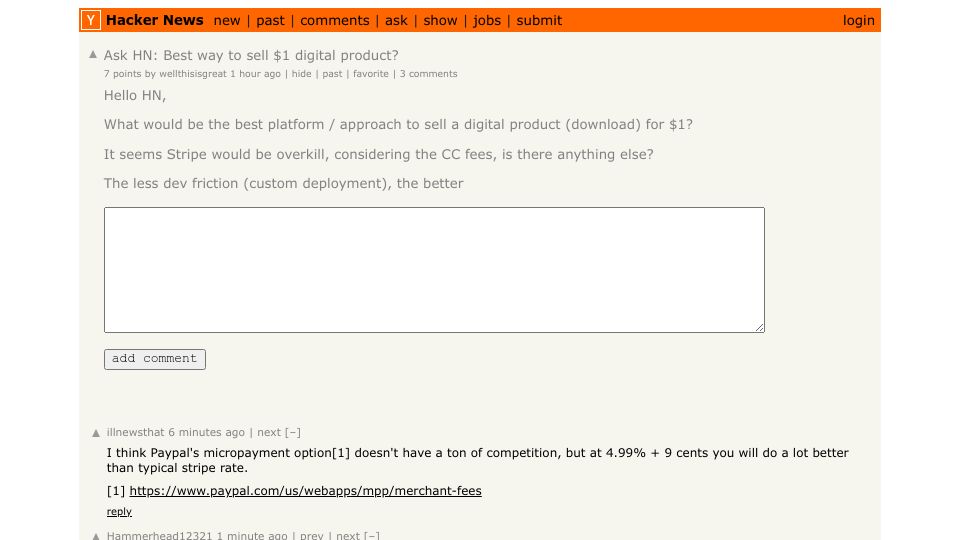This screenshot has width=960, height=540.
Task: Jump to prev from Hammerhead12321's comment
Action: coord(312,536)
